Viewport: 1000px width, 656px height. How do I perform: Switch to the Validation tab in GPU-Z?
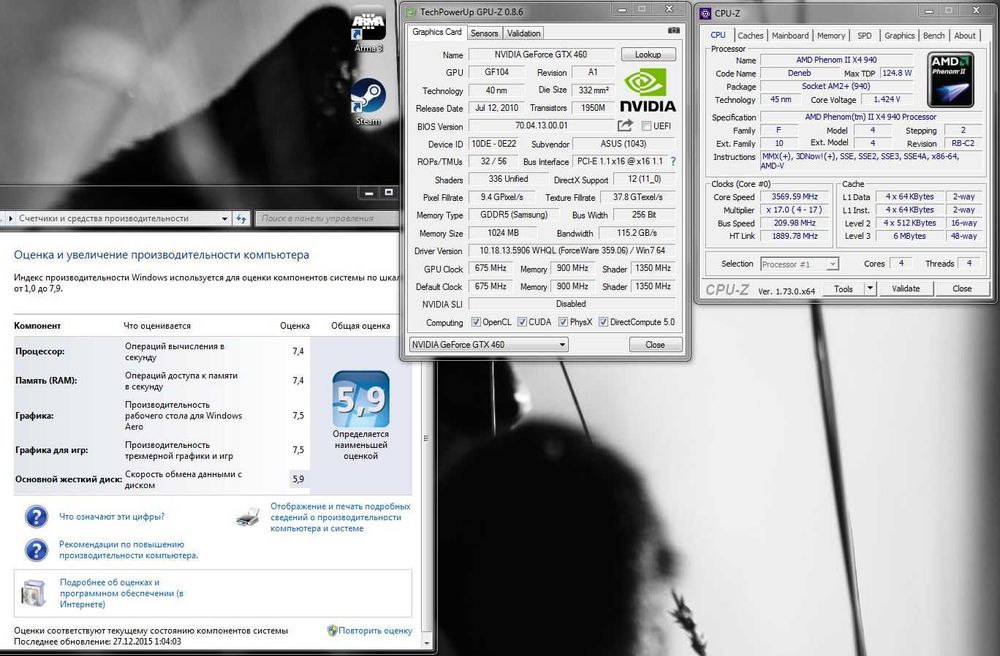coord(524,33)
